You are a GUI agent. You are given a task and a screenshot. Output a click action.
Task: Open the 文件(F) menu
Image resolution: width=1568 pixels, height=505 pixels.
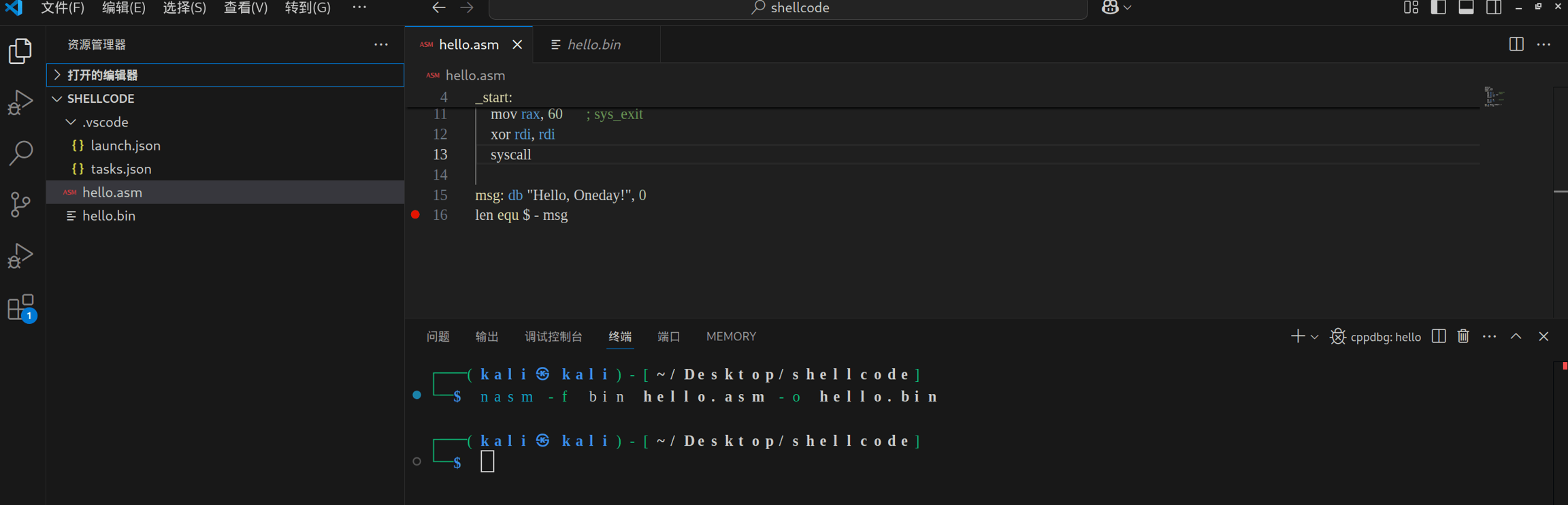point(63,7)
